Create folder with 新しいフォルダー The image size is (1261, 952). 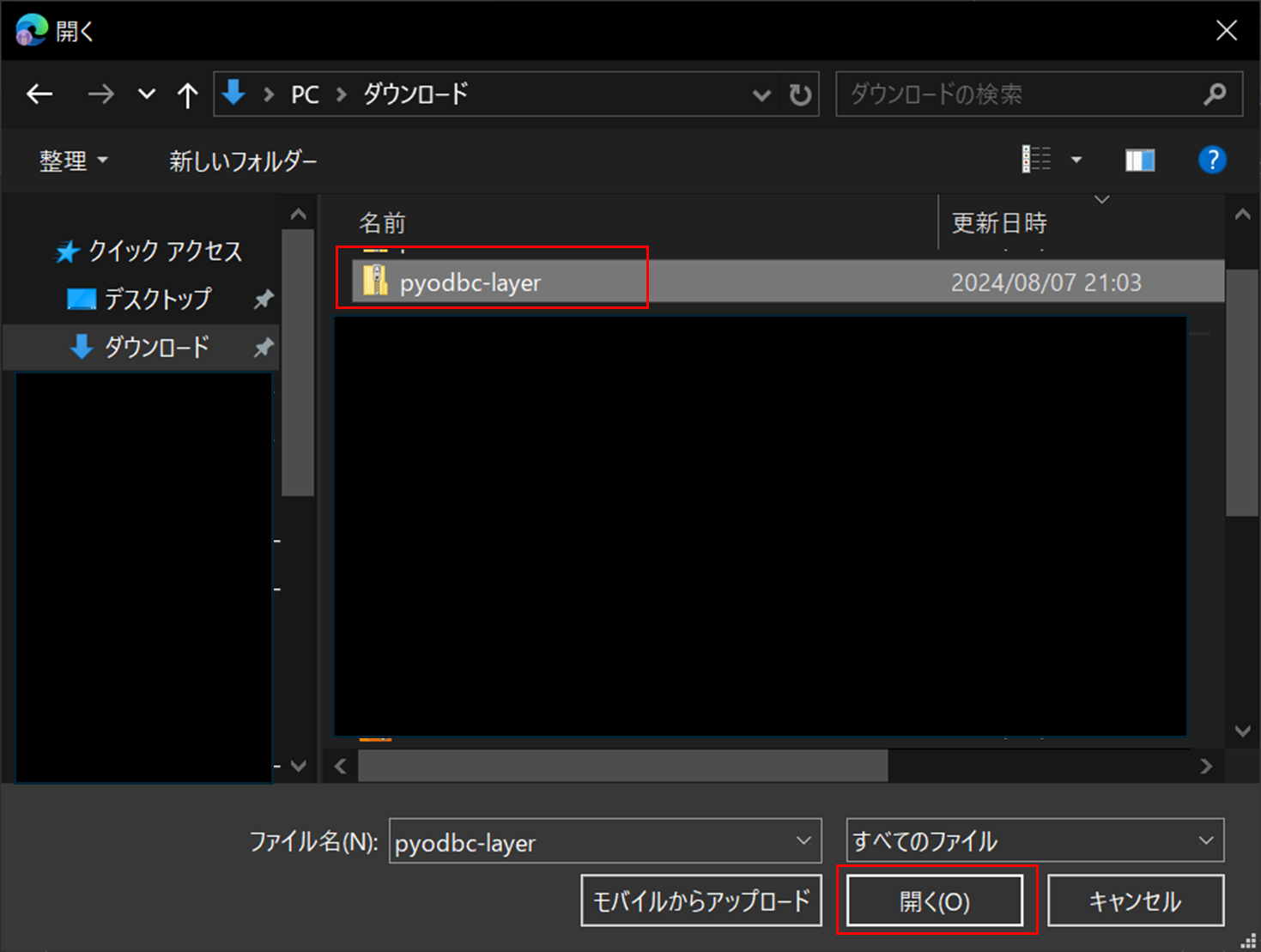pos(243,161)
